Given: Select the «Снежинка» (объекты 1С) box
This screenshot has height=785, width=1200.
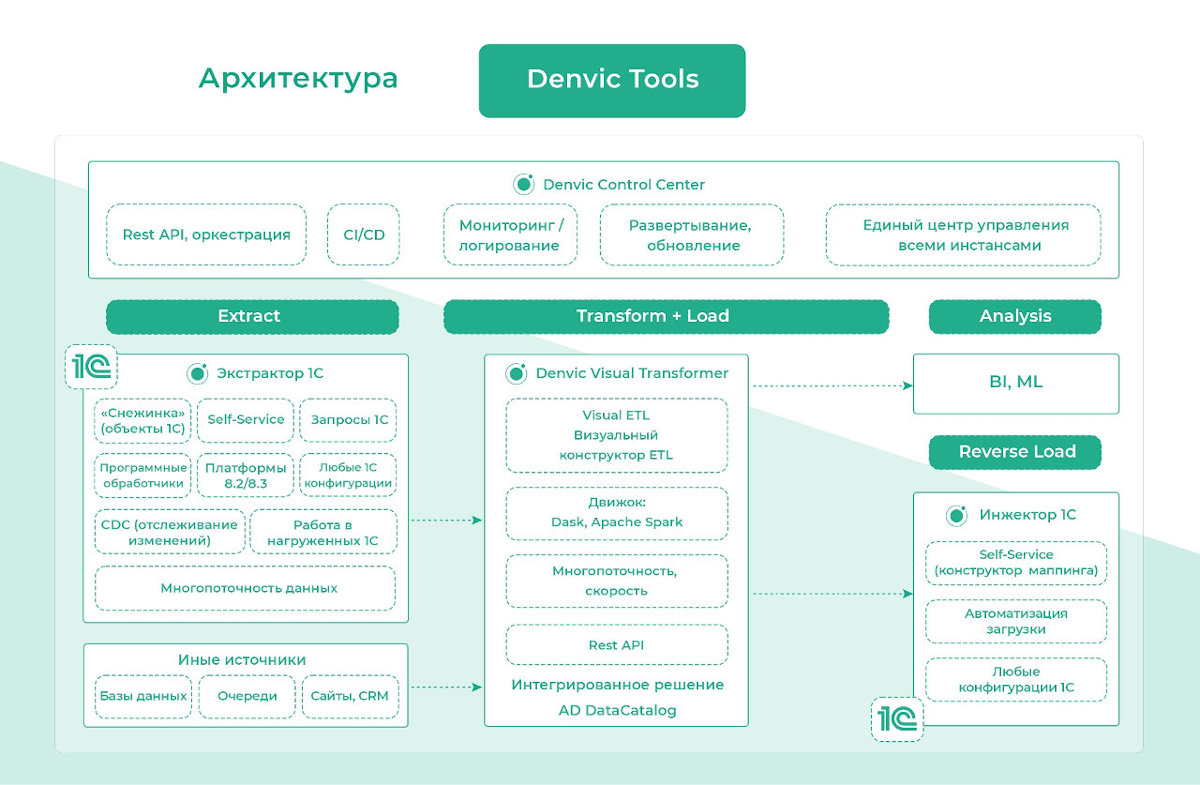Looking at the screenshot, I should pyautogui.click(x=141, y=420).
